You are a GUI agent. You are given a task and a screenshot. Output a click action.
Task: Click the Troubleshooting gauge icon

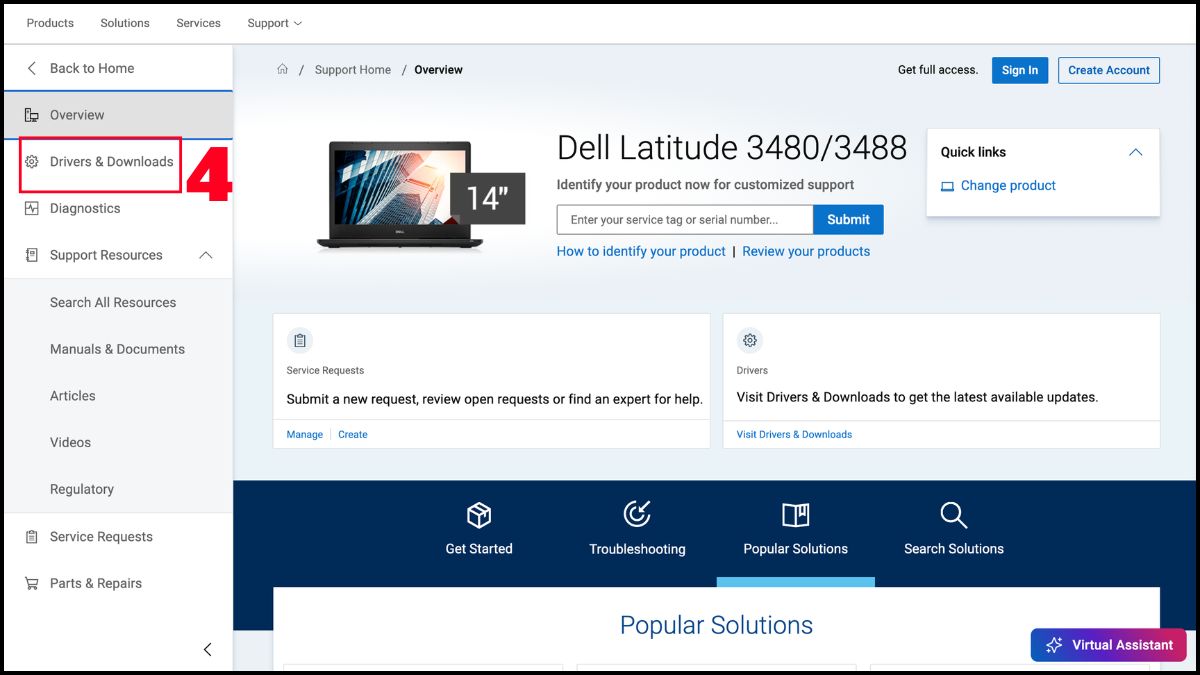click(637, 515)
